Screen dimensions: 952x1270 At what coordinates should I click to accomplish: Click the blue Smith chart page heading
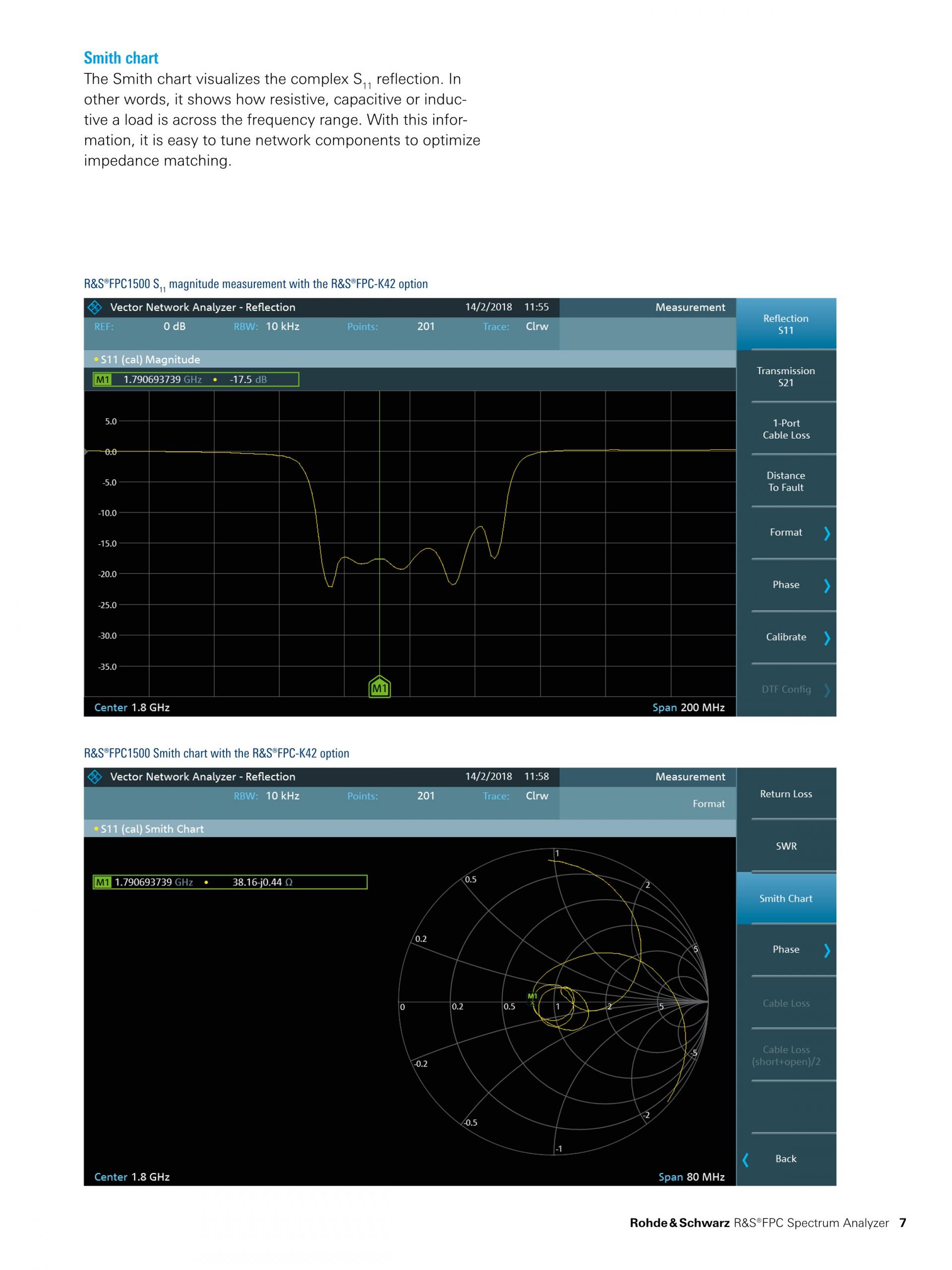click(121, 58)
